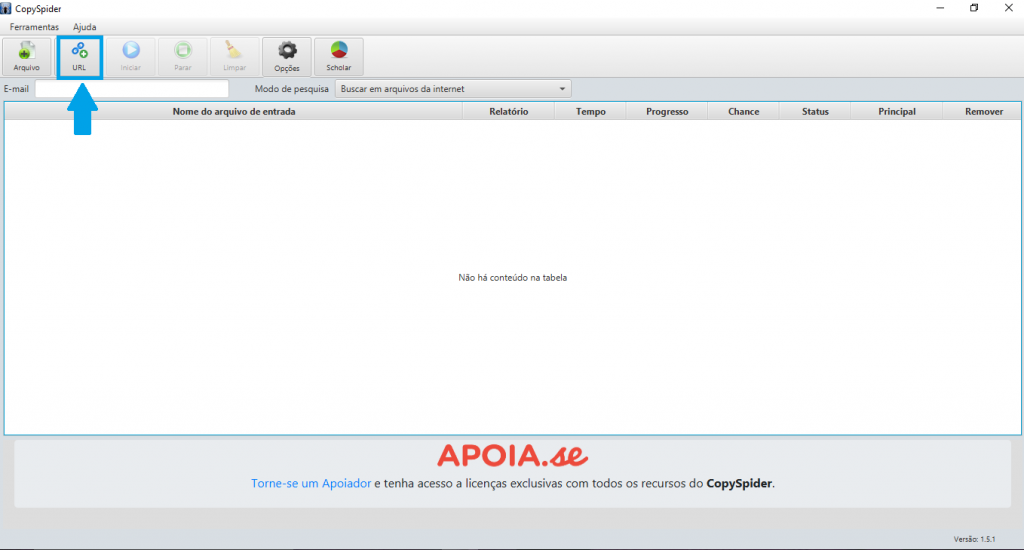Follow the Torne-se um Apoiador link
The image size is (1024, 550).
coord(311,483)
